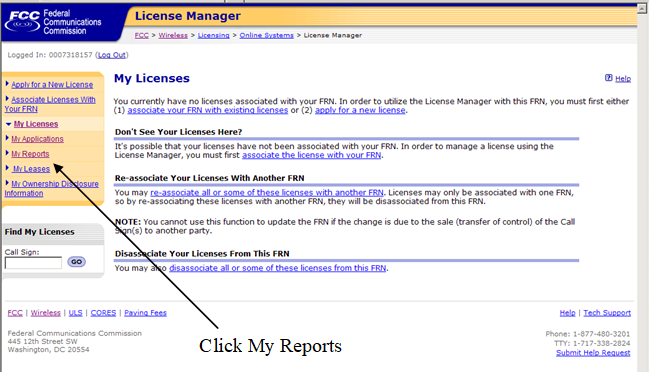Click Submit Help Request link
This screenshot has width=649, height=372.
pos(593,353)
